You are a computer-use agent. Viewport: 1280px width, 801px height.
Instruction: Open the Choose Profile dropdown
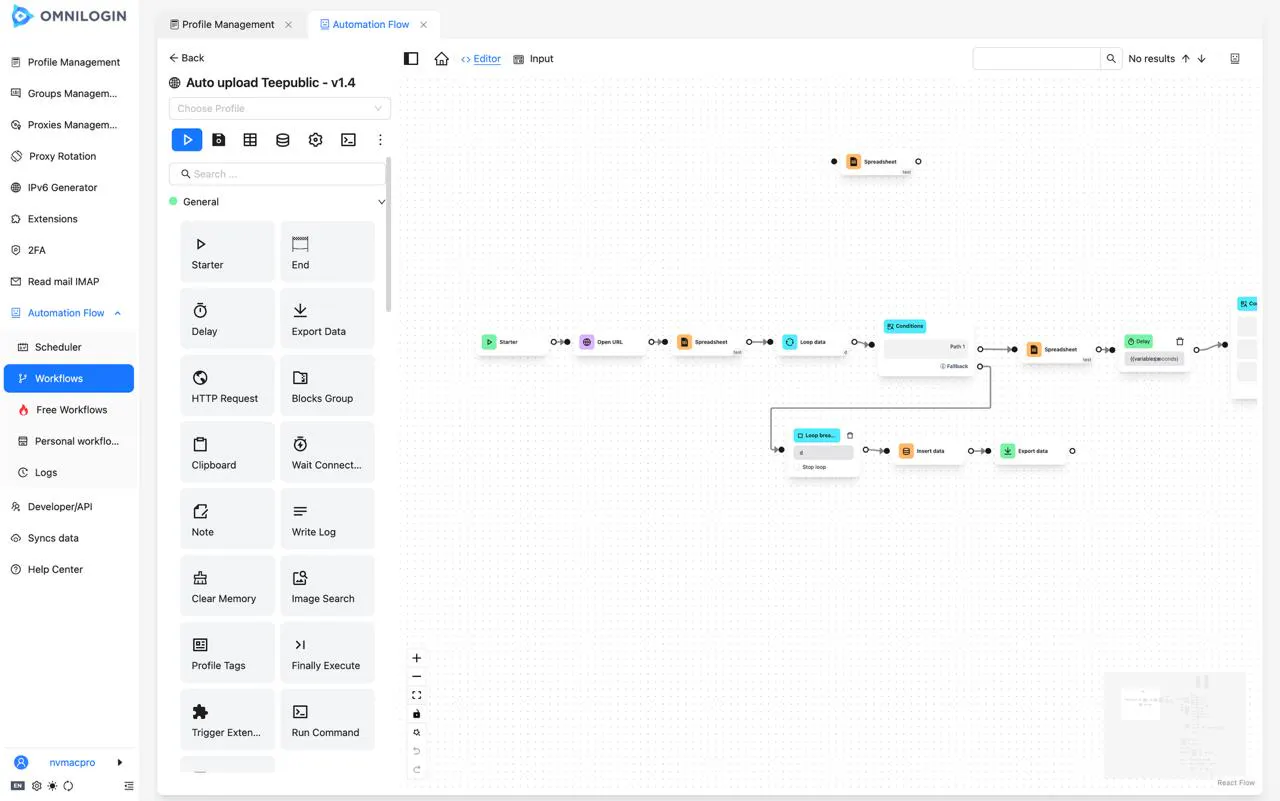280,108
